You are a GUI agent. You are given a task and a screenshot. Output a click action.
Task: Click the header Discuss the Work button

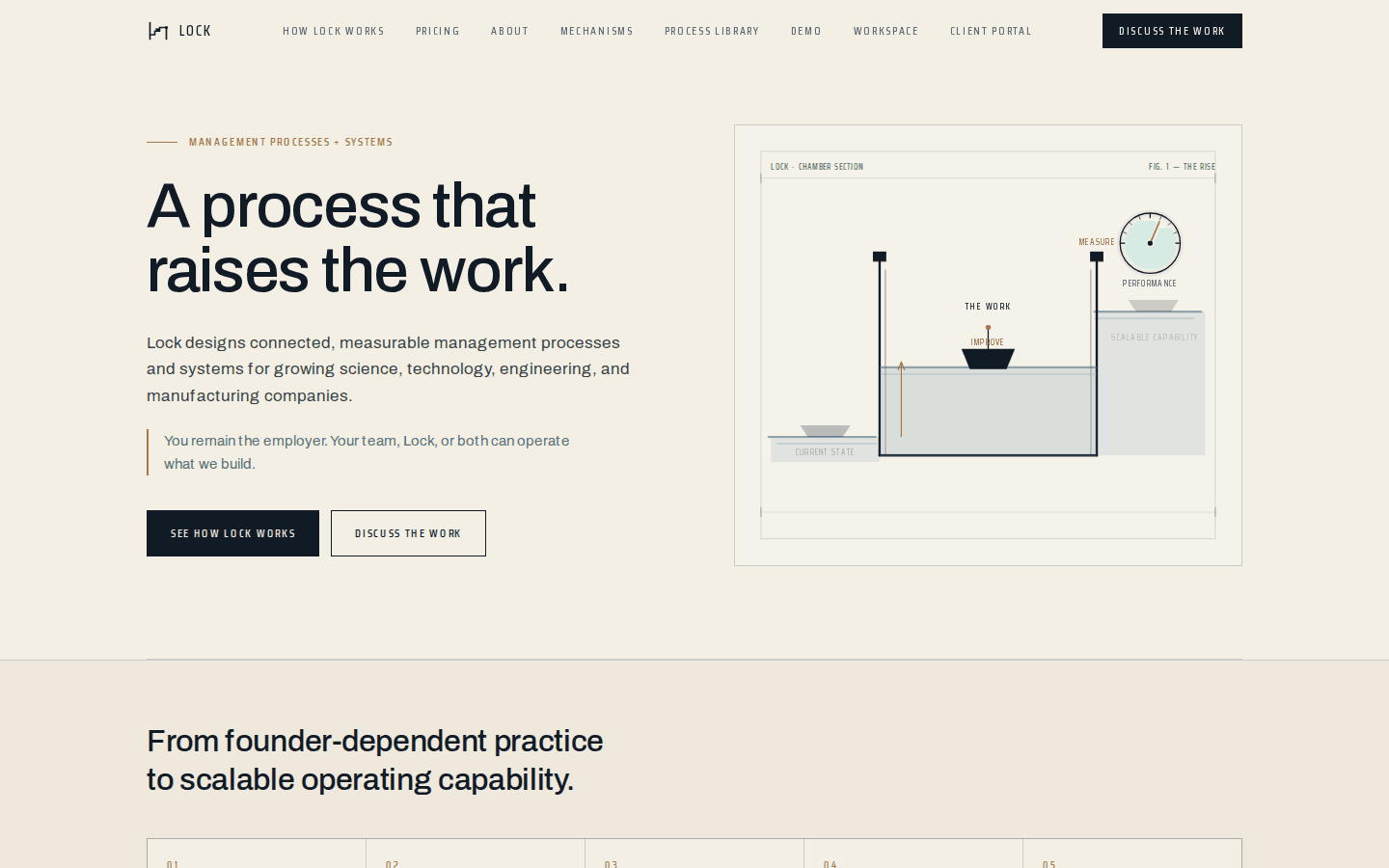pyautogui.click(x=1172, y=31)
